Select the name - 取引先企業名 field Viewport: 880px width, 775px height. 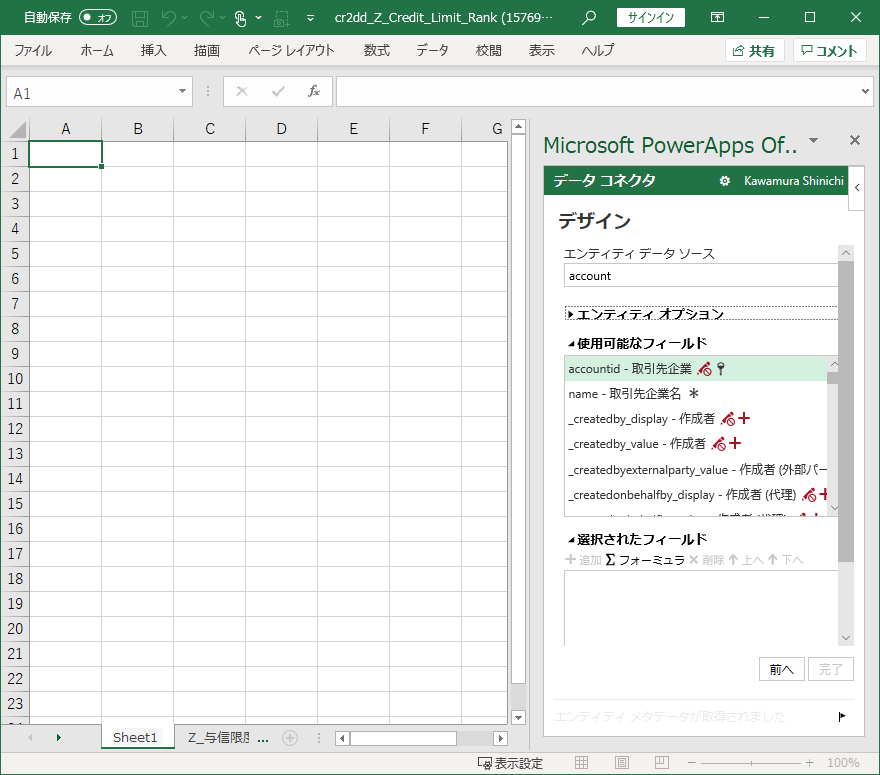click(x=695, y=394)
